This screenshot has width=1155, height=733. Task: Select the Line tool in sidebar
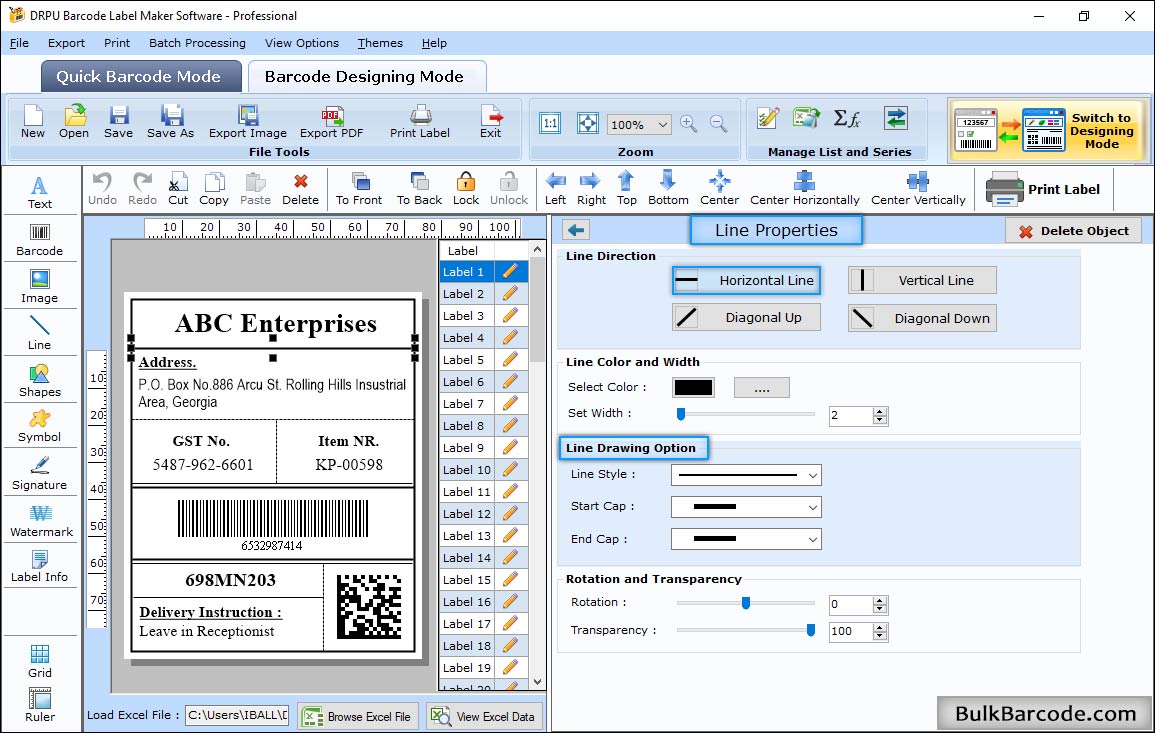pyautogui.click(x=40, y=333)
